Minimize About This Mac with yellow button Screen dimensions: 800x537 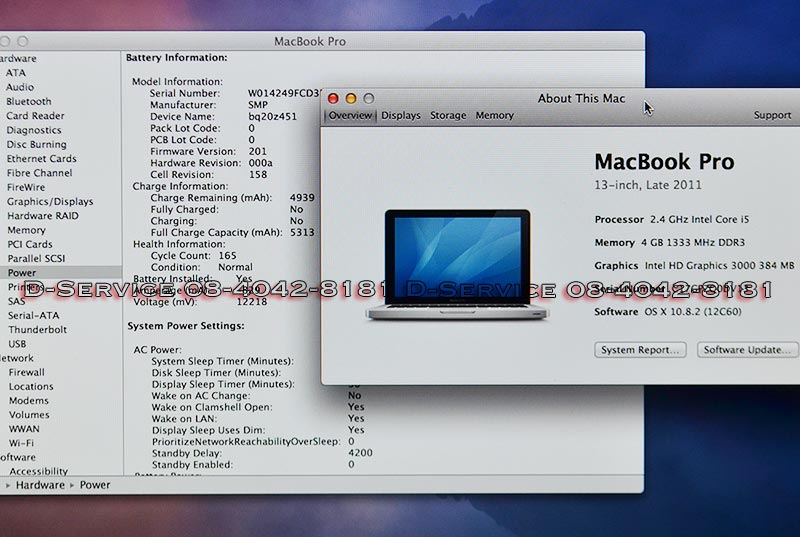tap(351, 98)
